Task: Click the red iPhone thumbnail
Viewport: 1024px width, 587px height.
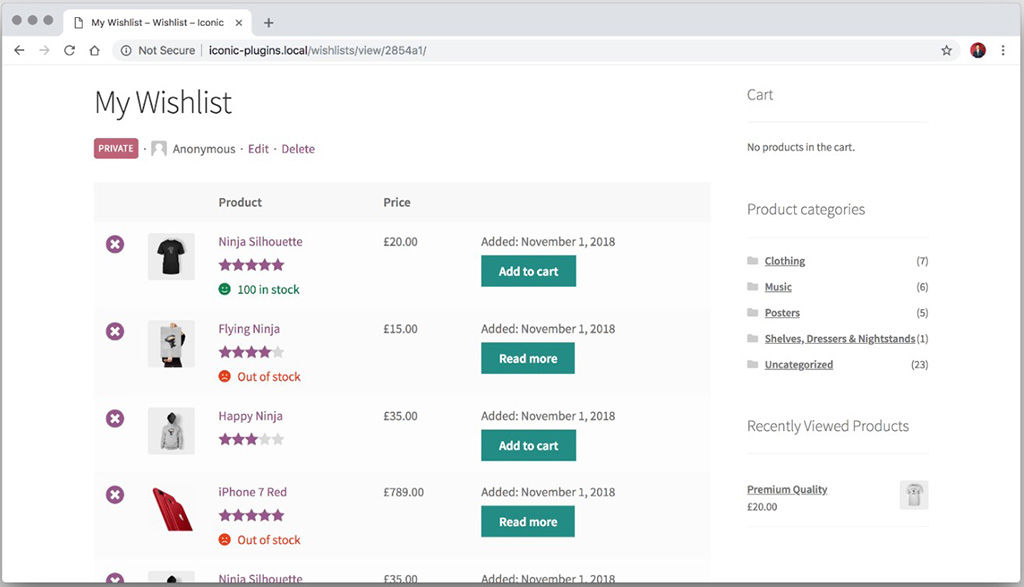Action: click(x=171, y=509)
